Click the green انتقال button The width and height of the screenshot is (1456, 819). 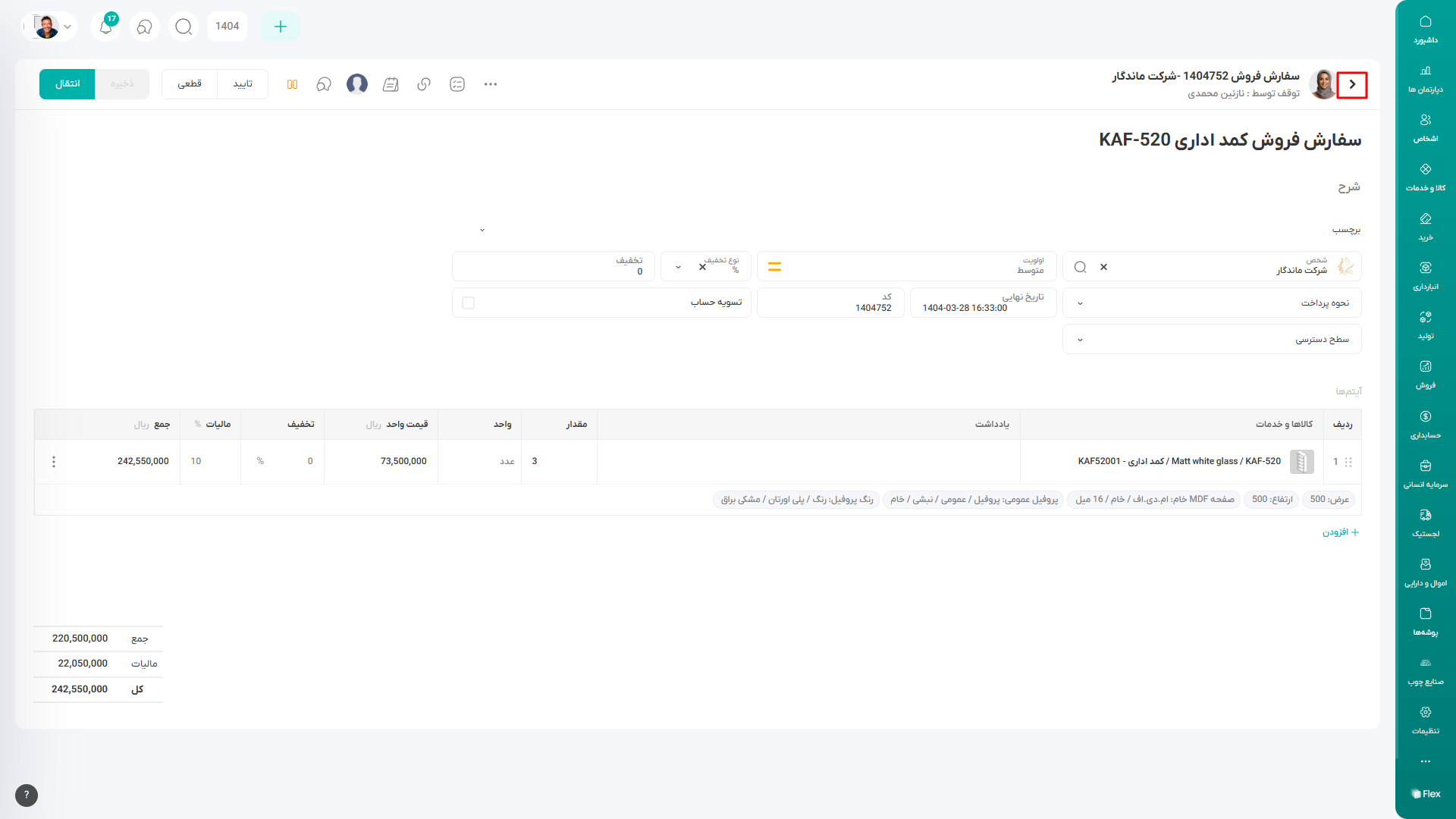click(x=67, y=84)
